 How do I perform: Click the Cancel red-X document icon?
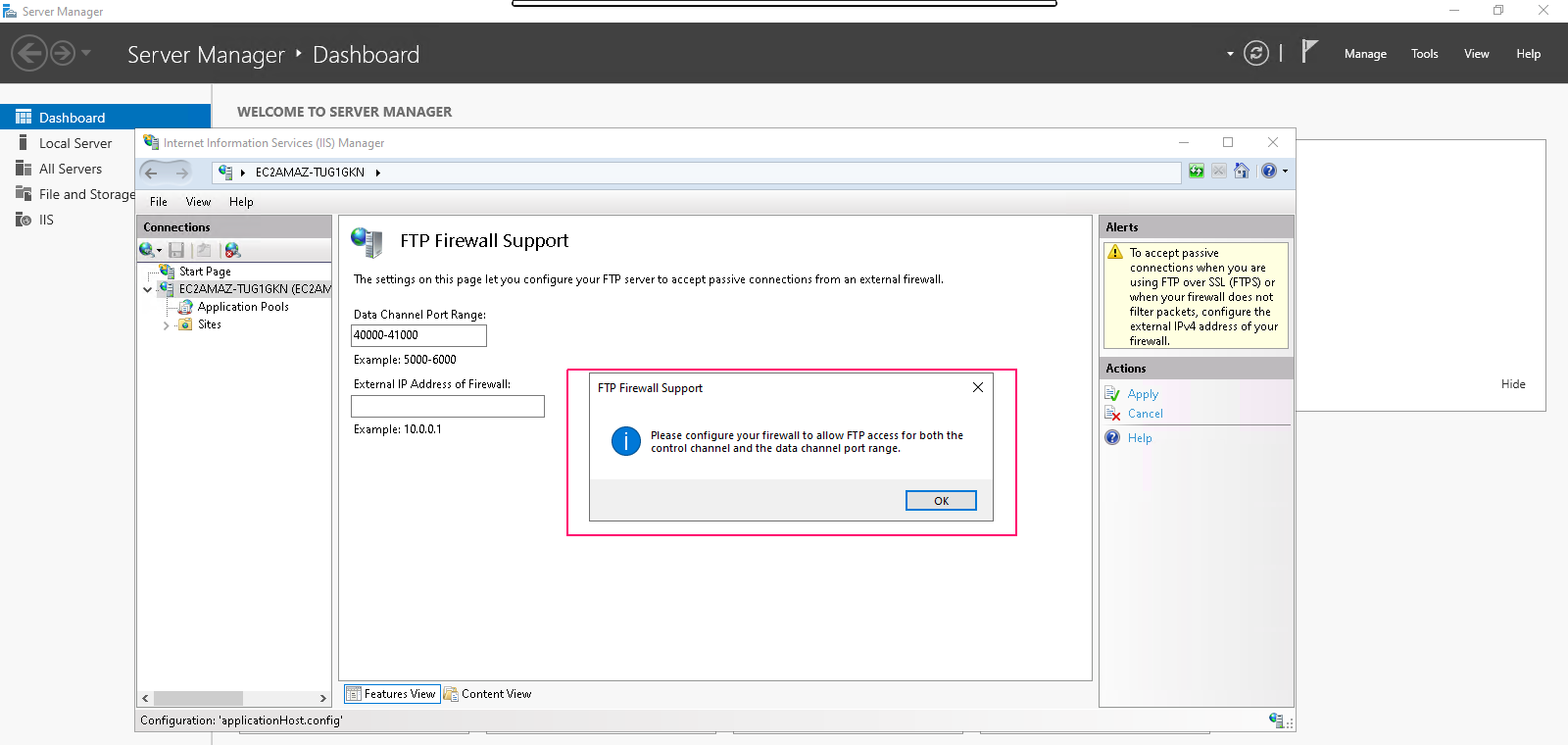click(1112, 414)
